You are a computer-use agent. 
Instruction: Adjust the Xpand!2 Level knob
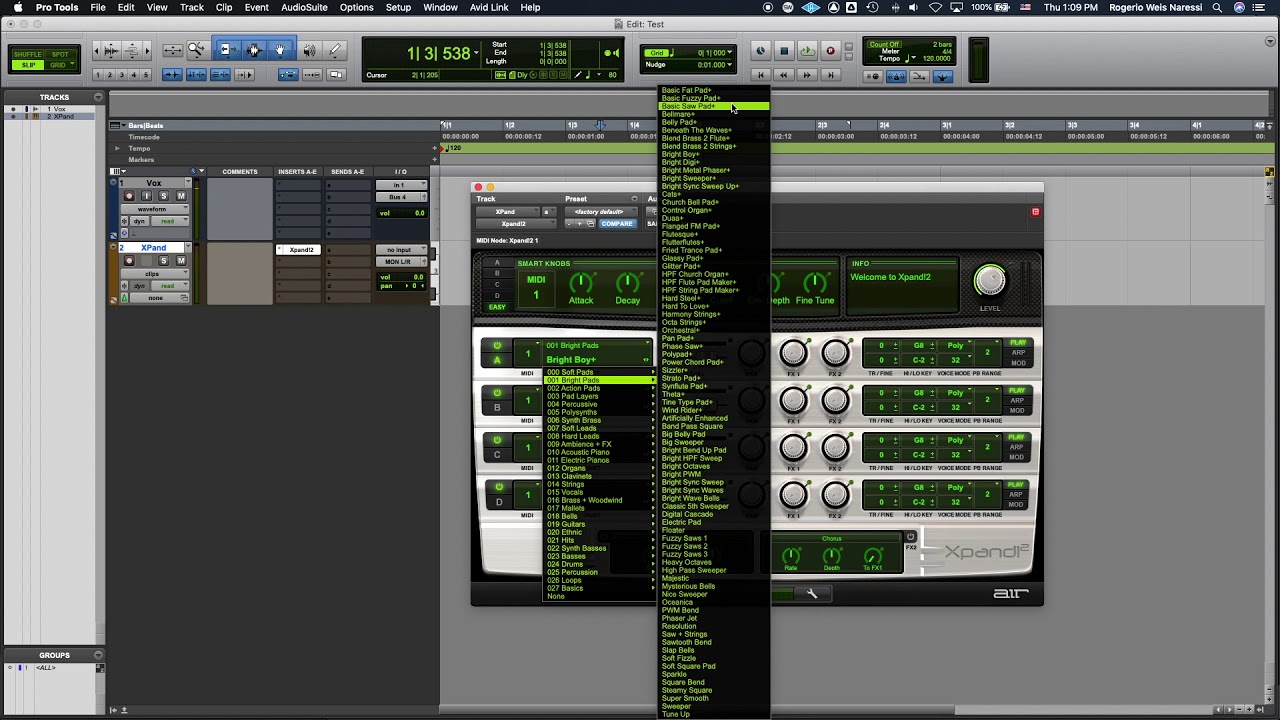[x=989, y=282]
